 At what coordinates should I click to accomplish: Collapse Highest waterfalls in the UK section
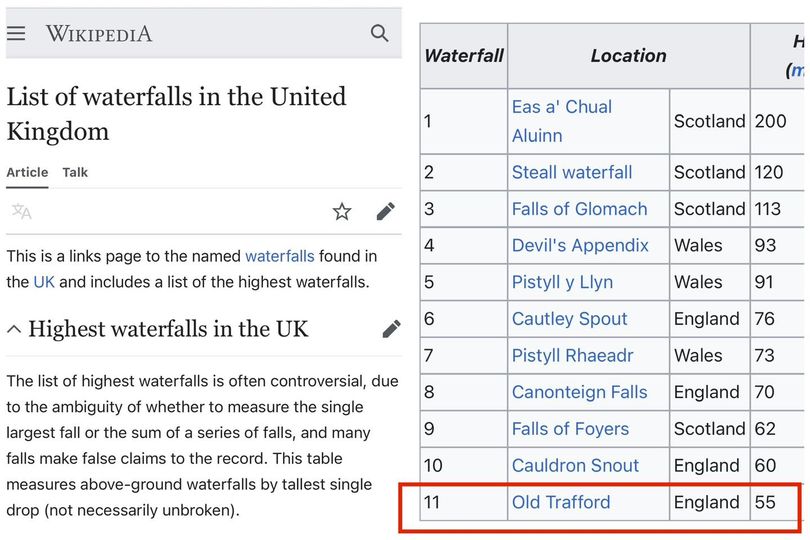tap(14, 329)
